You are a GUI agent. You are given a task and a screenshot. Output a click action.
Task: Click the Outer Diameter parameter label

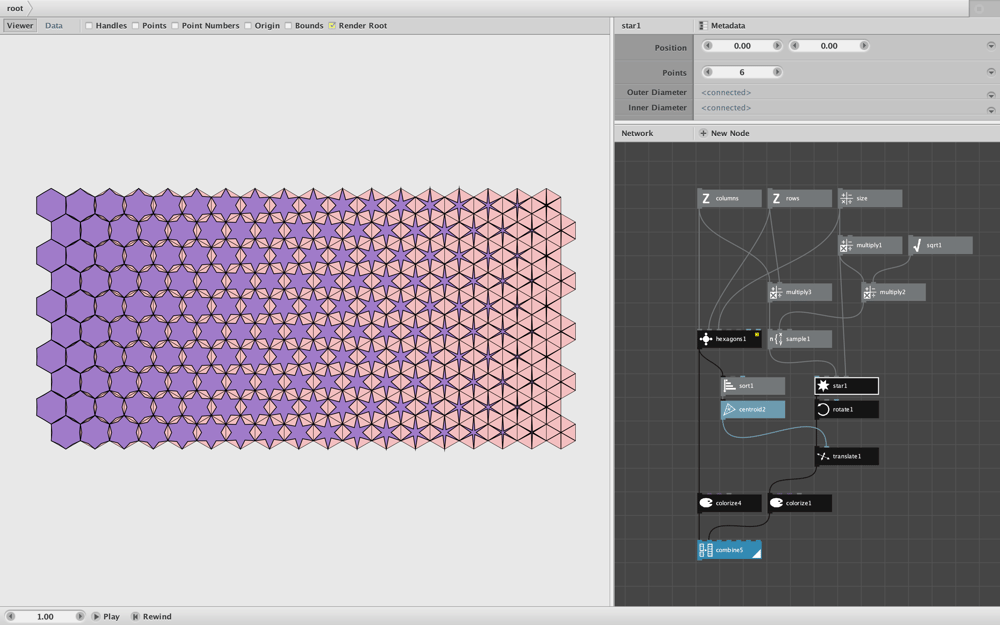click(657, 92)
